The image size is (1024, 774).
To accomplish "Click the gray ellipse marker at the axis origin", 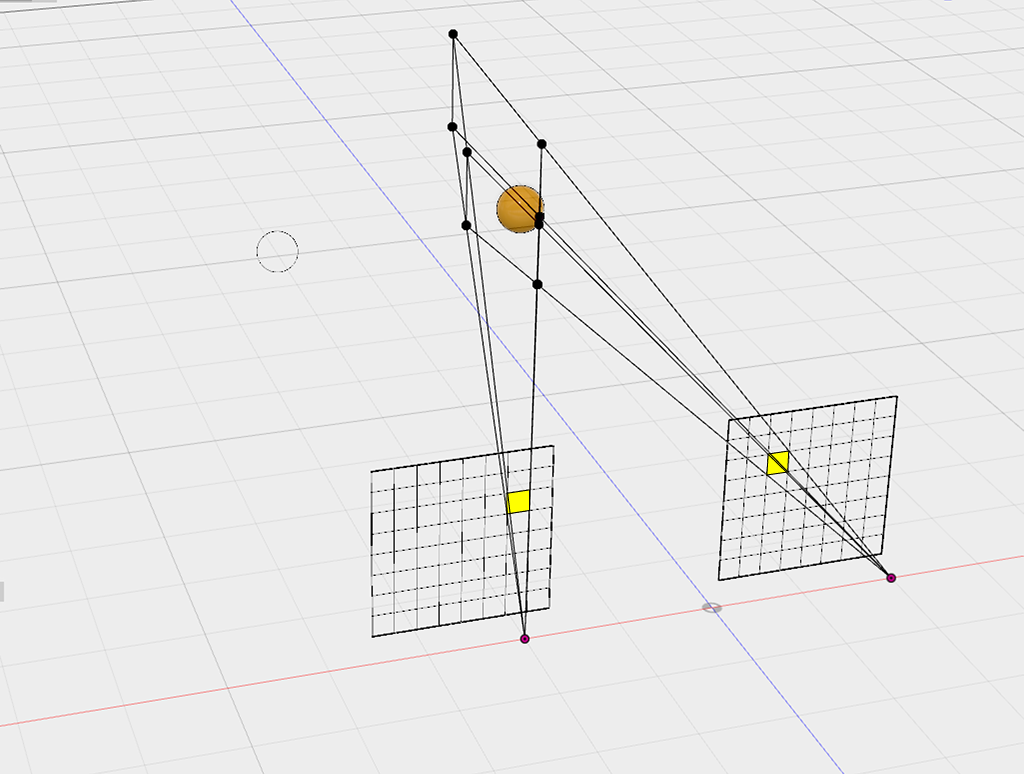I will click(712, 608).
